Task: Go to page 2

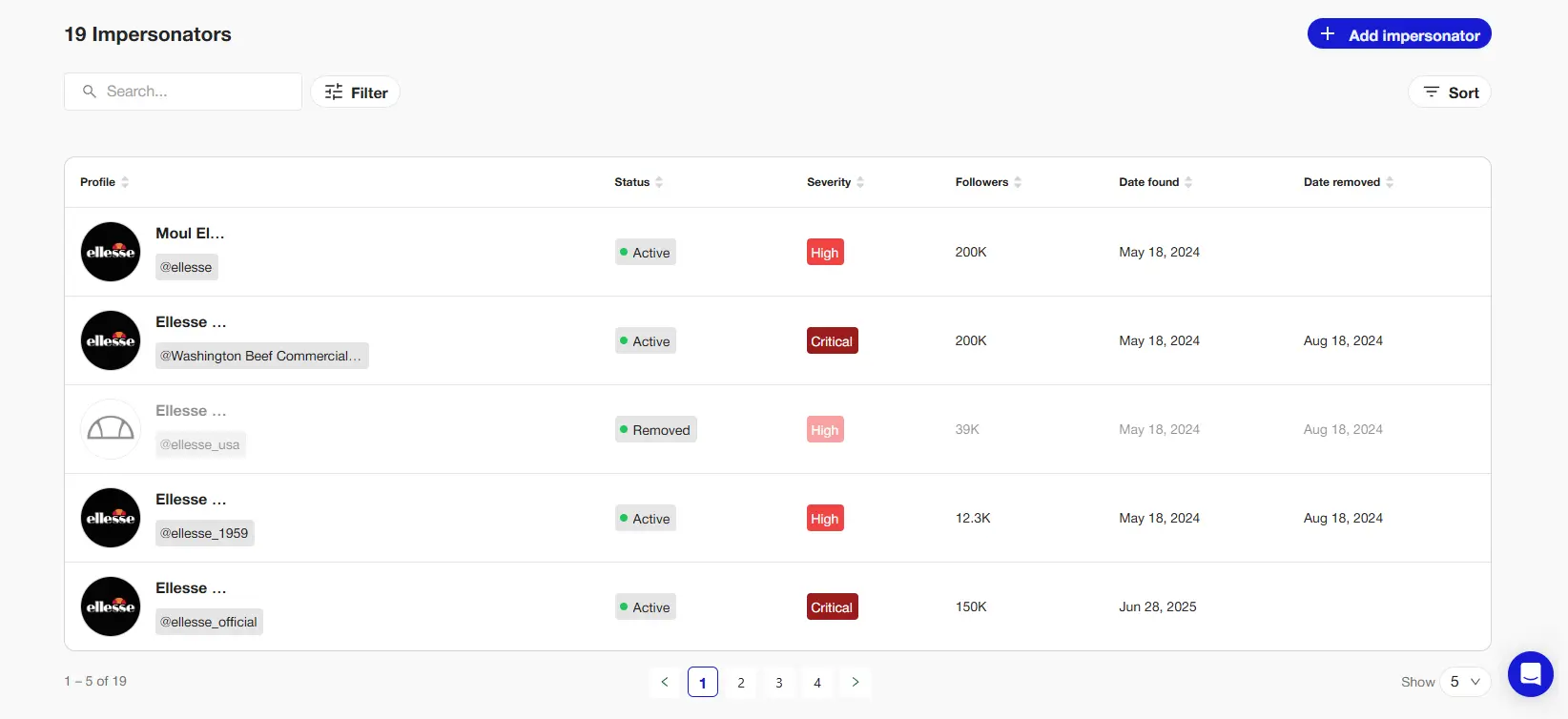Action: click(x=741, y=682)
